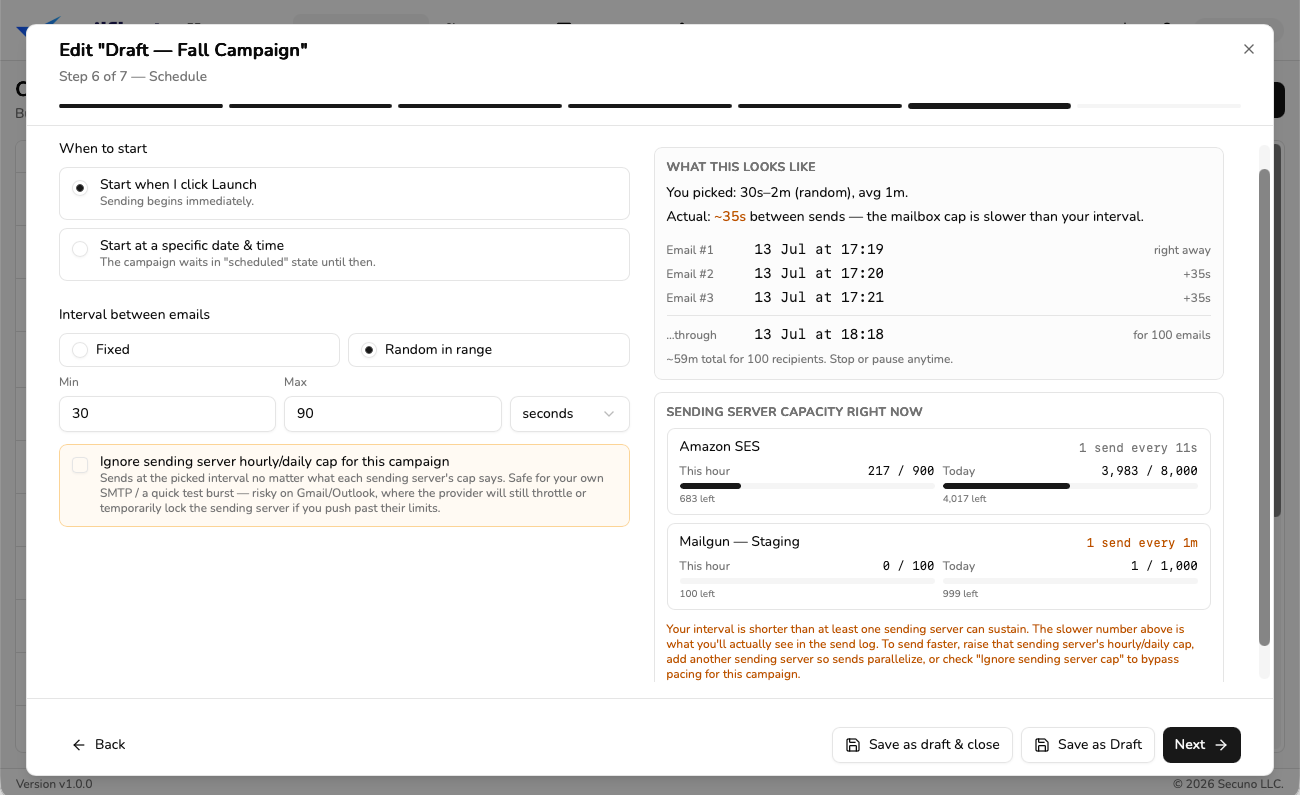The height and width of the screenshot is (795, 1300).
Task: Click the '1 send every 11s' text
Action: (1138, 448)
